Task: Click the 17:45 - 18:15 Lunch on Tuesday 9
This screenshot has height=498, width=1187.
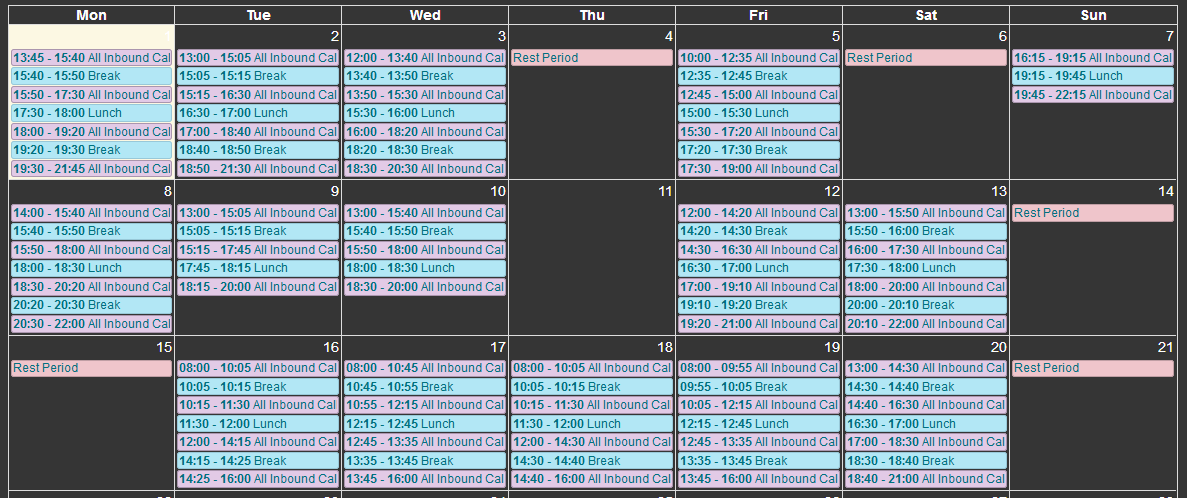Action: (x=258, y=268)
